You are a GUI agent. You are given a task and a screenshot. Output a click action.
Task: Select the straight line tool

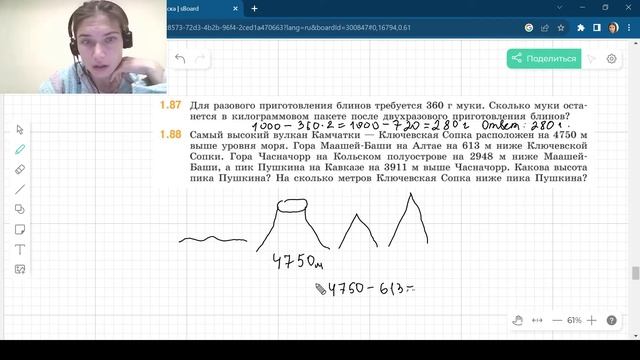tap(20, 189)
